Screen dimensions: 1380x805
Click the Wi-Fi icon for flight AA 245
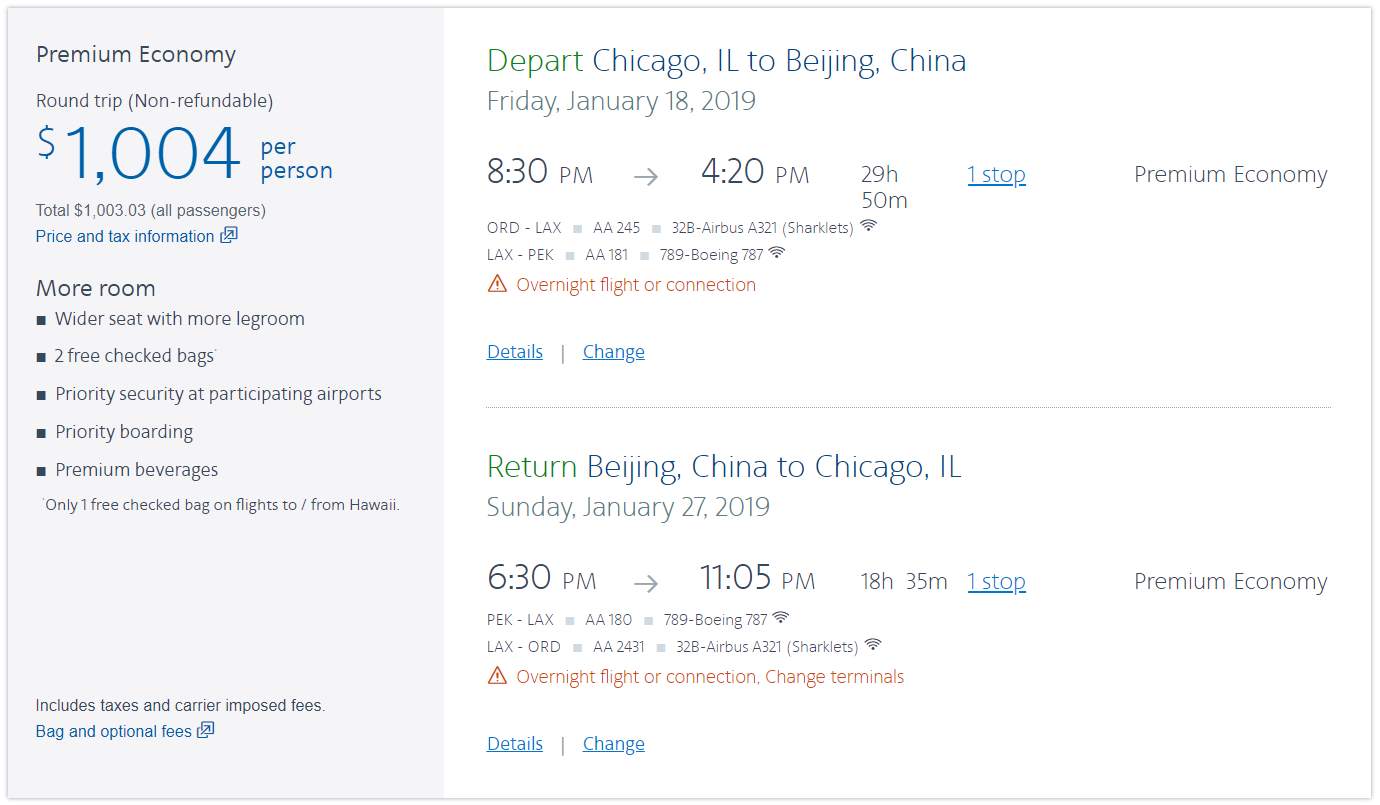[x=869, y=226]
